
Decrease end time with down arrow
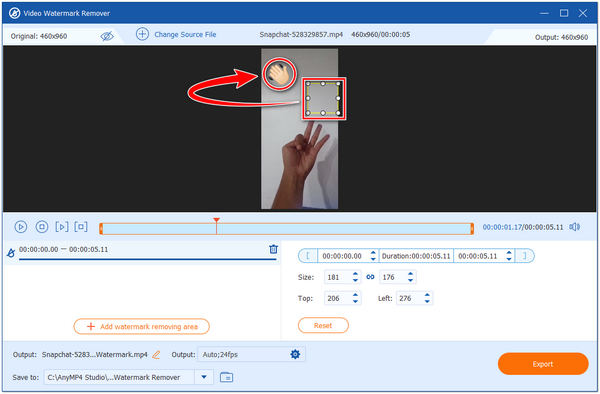pos(509,259)
